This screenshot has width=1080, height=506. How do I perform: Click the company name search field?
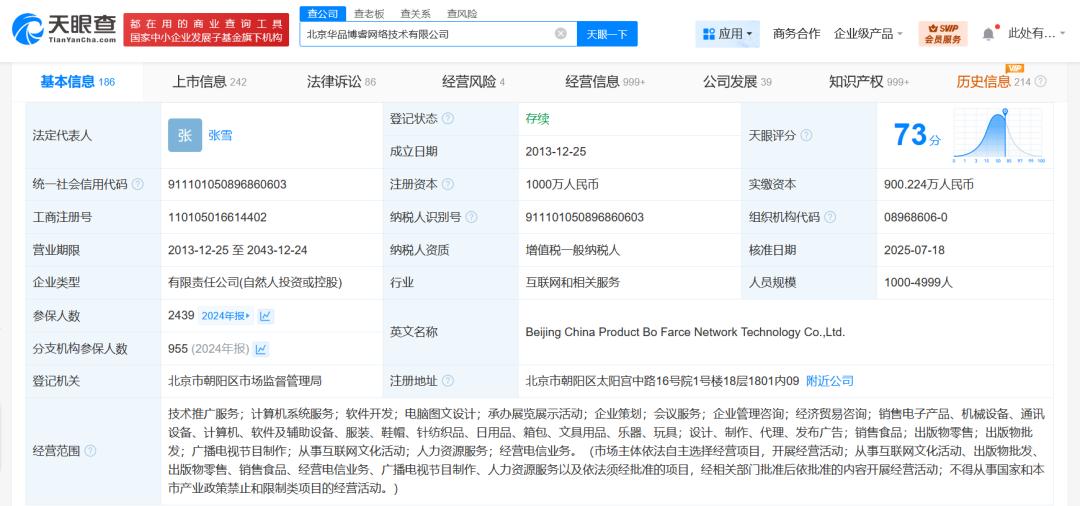click(x=425, y=34)
